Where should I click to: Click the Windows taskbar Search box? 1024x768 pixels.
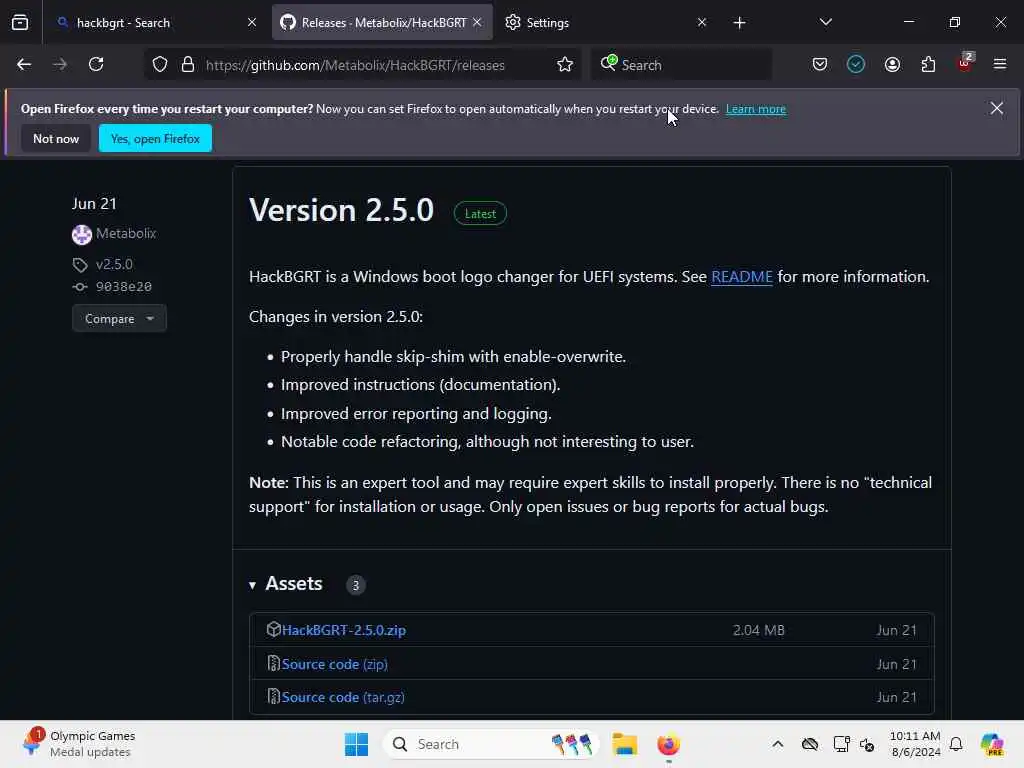(x=490, y=744)
